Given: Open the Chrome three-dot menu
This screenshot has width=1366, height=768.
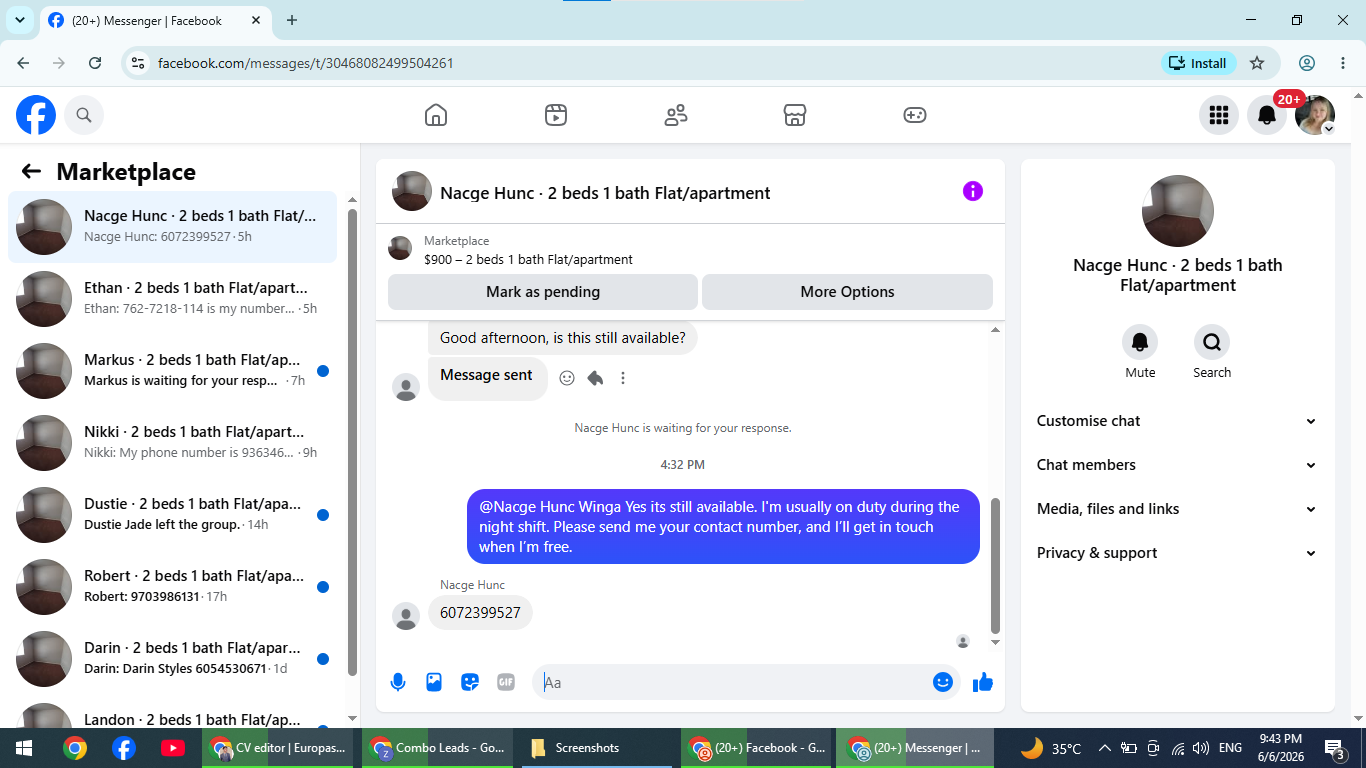Looking at the screenshot, I should [1343, 63].
